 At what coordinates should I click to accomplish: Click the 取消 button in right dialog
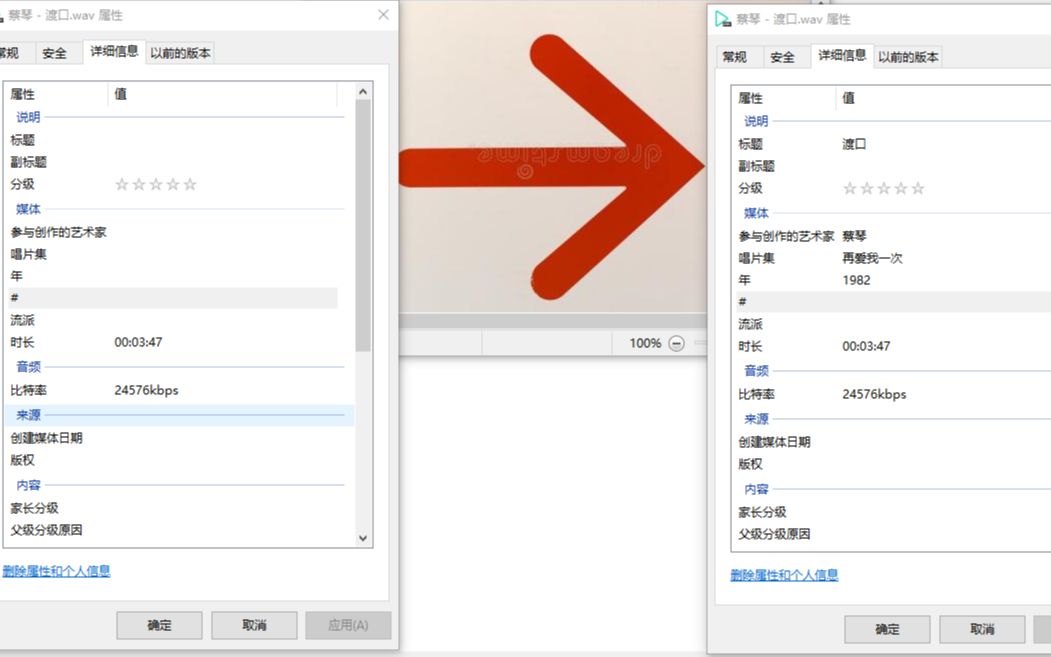(x=980, y=628)
